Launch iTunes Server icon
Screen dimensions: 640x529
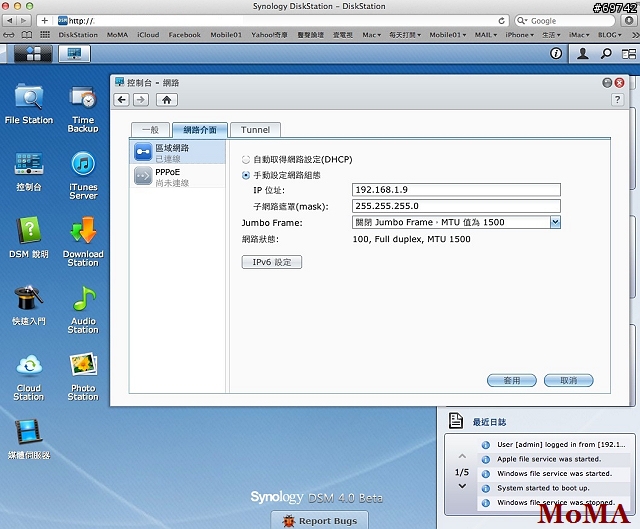coord(83,175)
